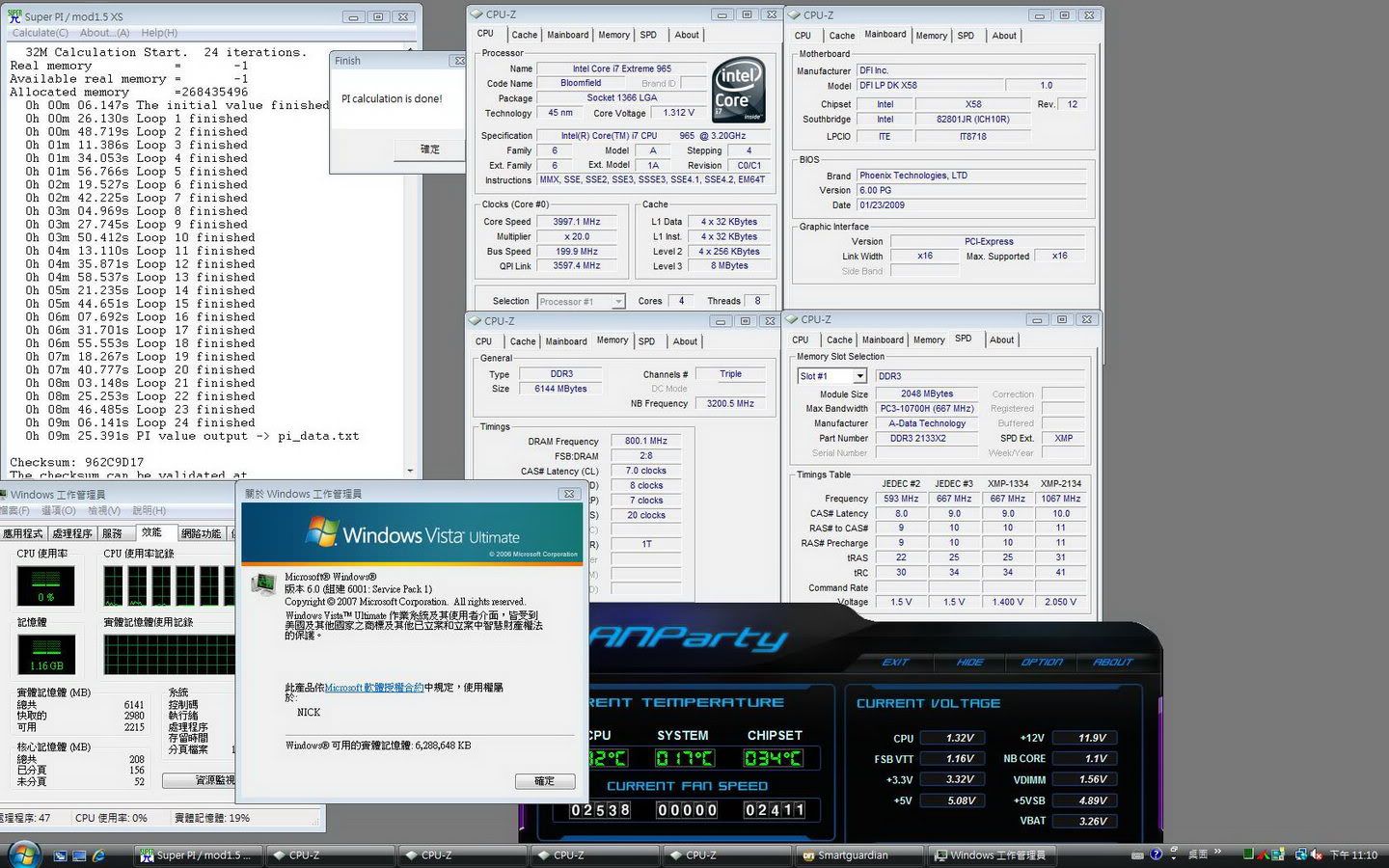
Task: Click the BIOS date 01/23/2009 field
Action: coord(972,204)
